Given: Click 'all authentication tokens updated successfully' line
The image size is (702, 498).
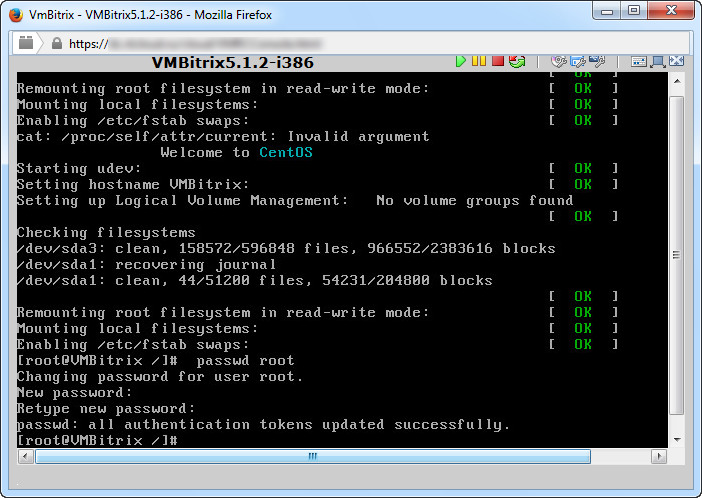Looking at the screenshot, I should pos(263,425).
